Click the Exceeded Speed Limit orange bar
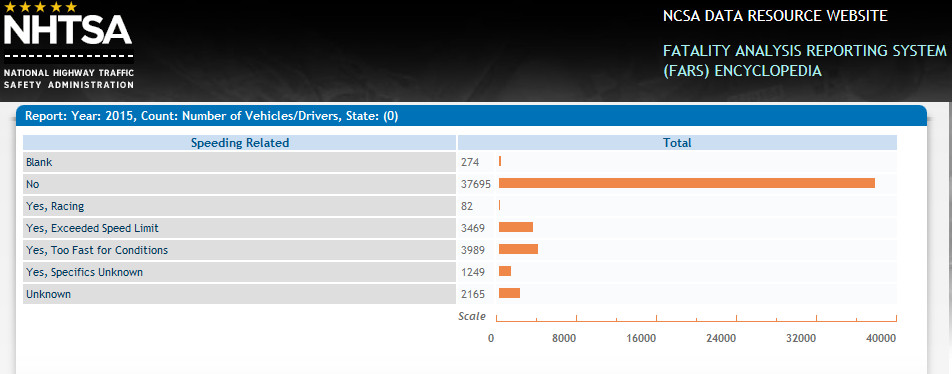This screenshot has height=374, width=952. point(516,227)
